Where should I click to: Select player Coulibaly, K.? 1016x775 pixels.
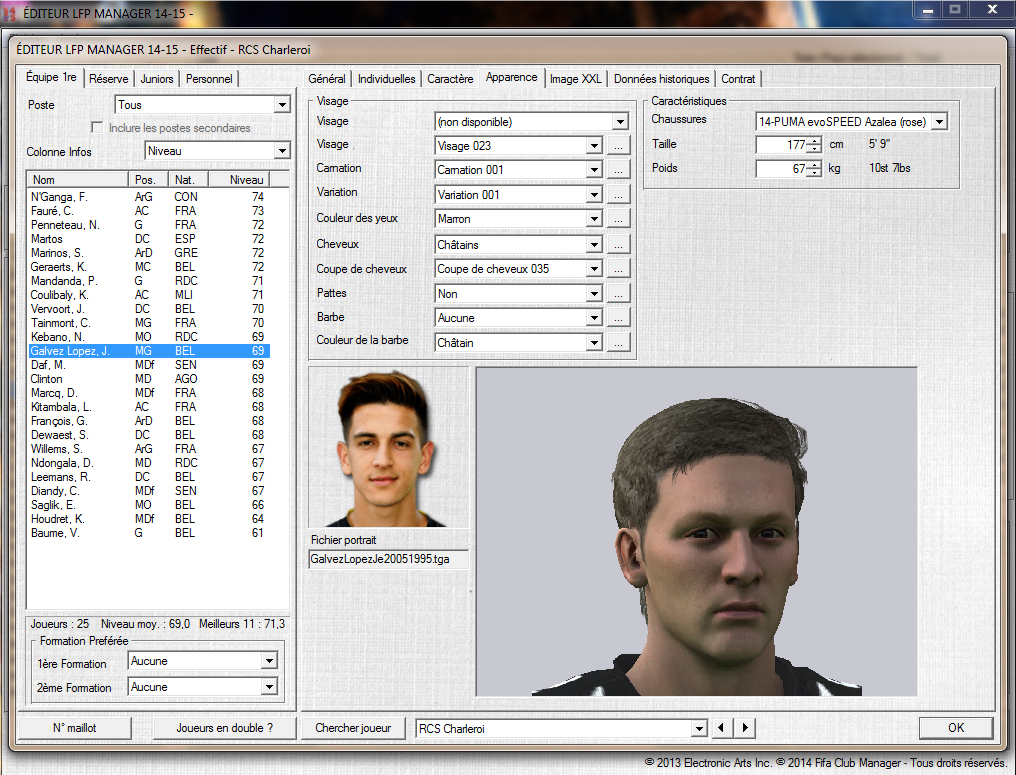pos(148,295)
